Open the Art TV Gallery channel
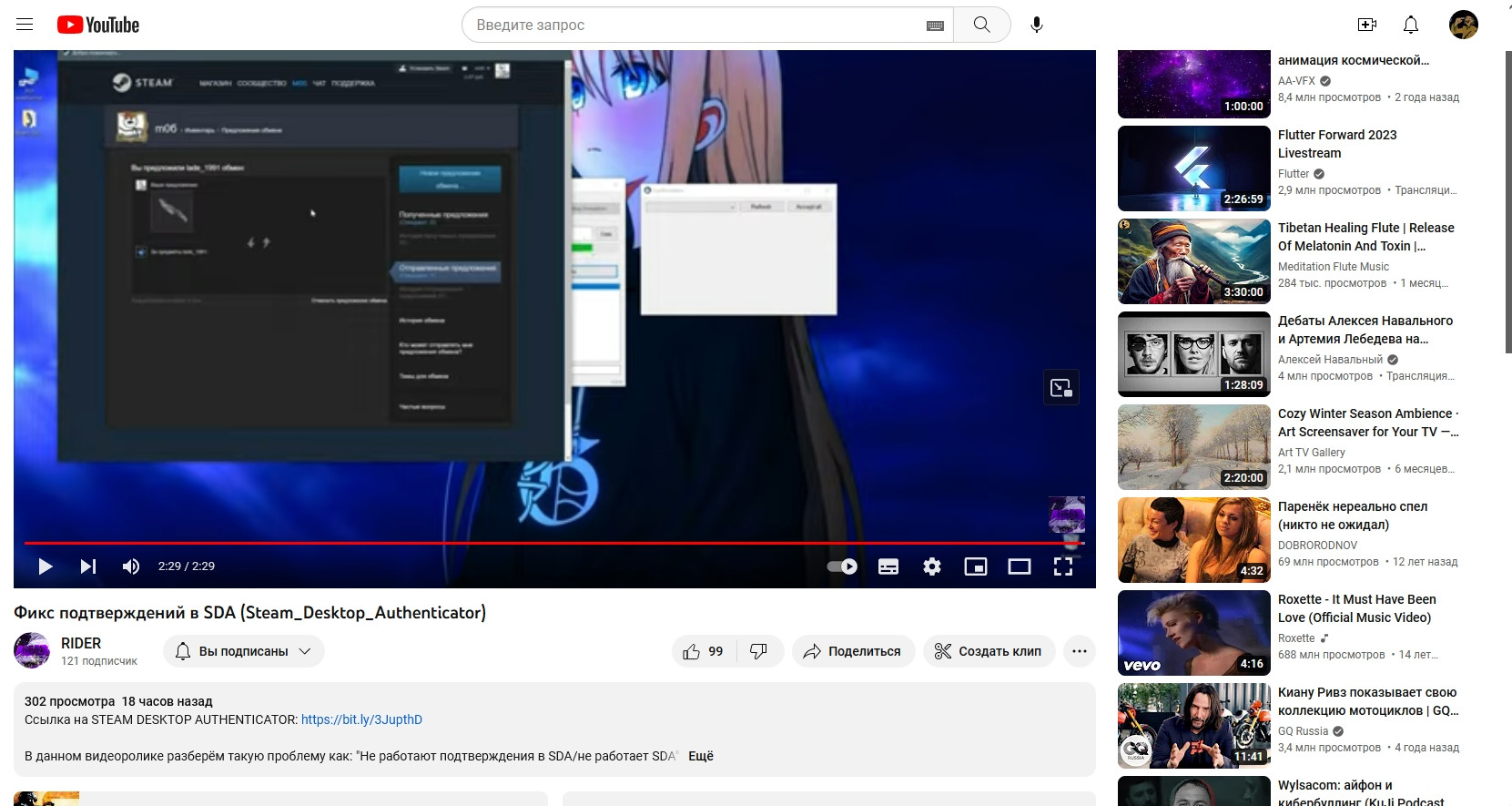This screenshot has width=1512, height=806. (x=1312, y=453)
